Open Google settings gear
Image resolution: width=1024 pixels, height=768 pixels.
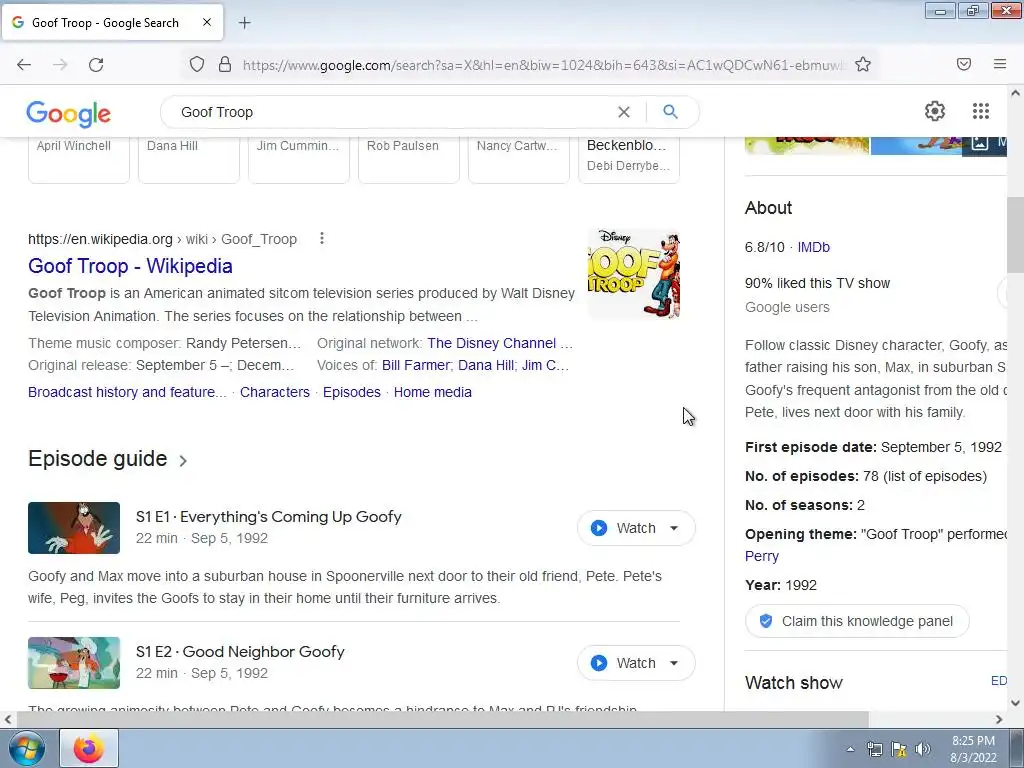[x=935, y=111]
